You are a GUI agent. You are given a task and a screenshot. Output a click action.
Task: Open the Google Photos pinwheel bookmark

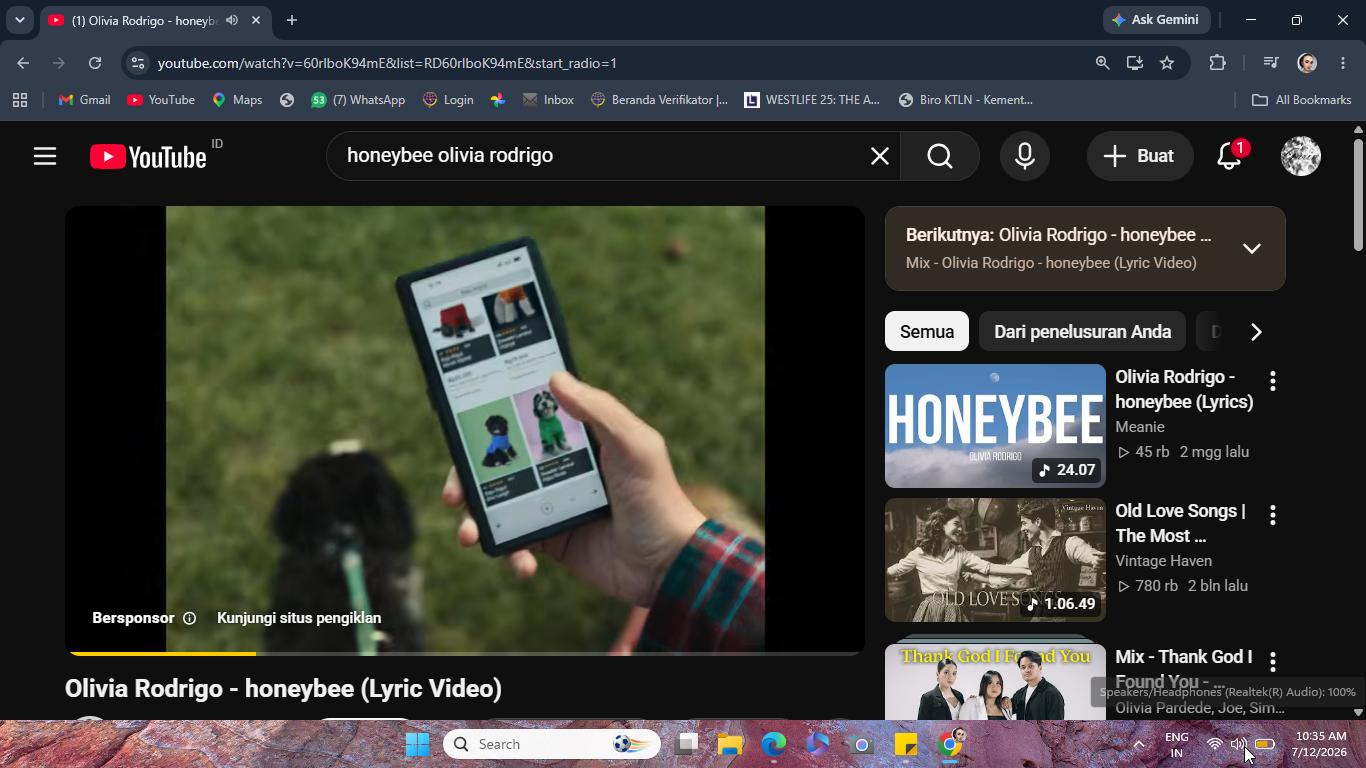498,100
